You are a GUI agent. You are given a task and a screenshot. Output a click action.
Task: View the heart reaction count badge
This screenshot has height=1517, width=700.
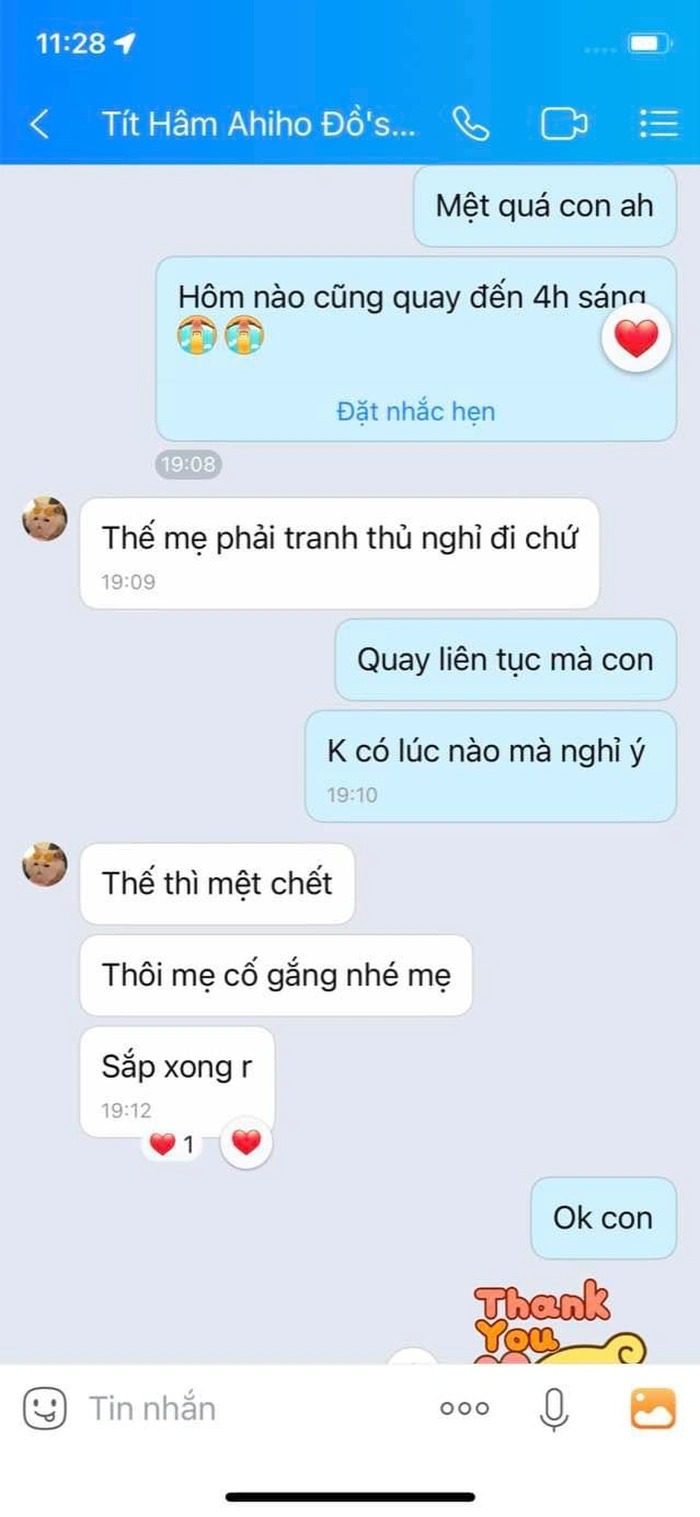tap(172, 1144)
